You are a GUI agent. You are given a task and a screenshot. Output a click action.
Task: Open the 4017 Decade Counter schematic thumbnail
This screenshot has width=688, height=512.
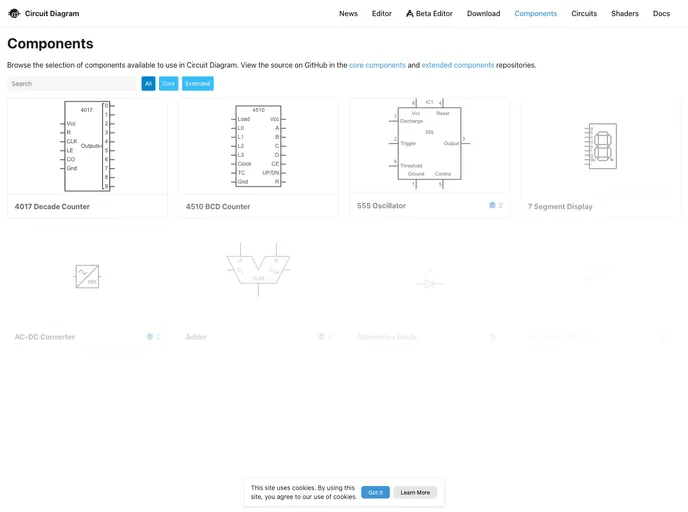(87, 146)
